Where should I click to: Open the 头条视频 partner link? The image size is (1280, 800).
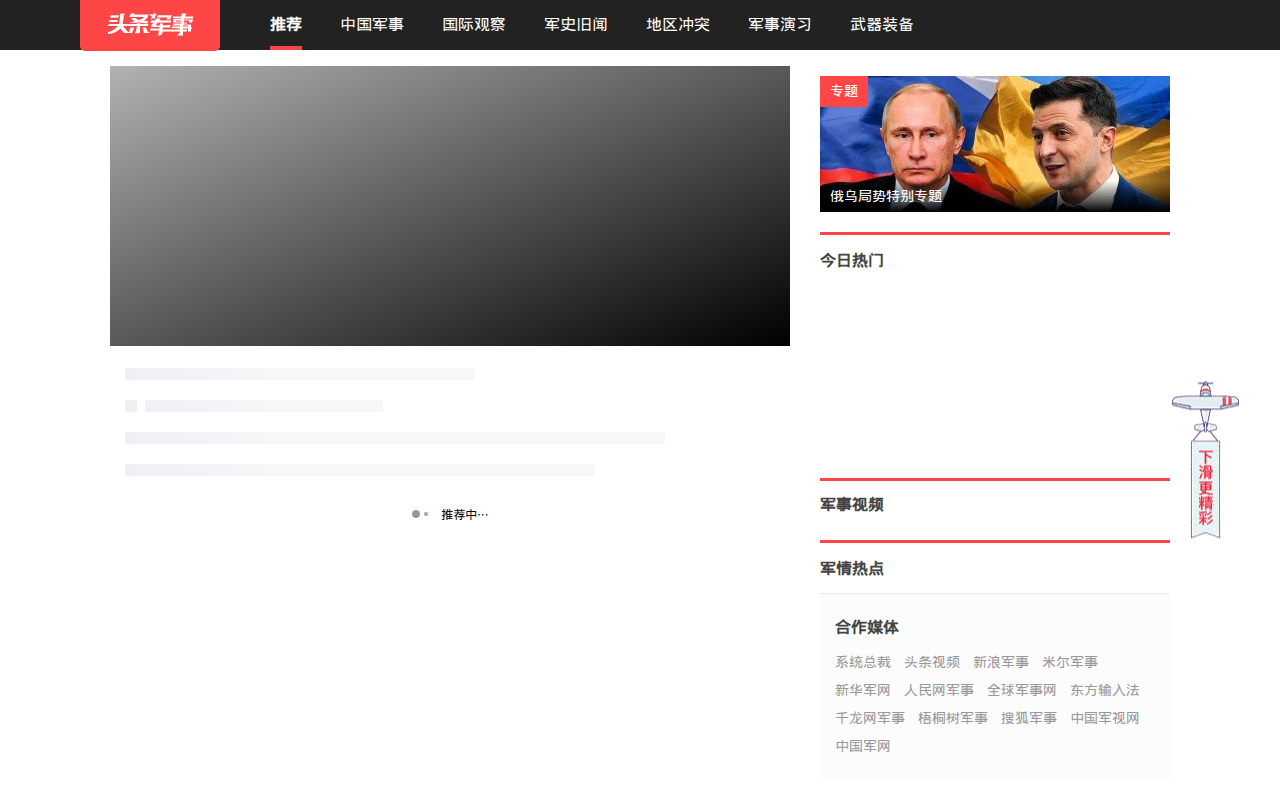(x=932, y=662)
